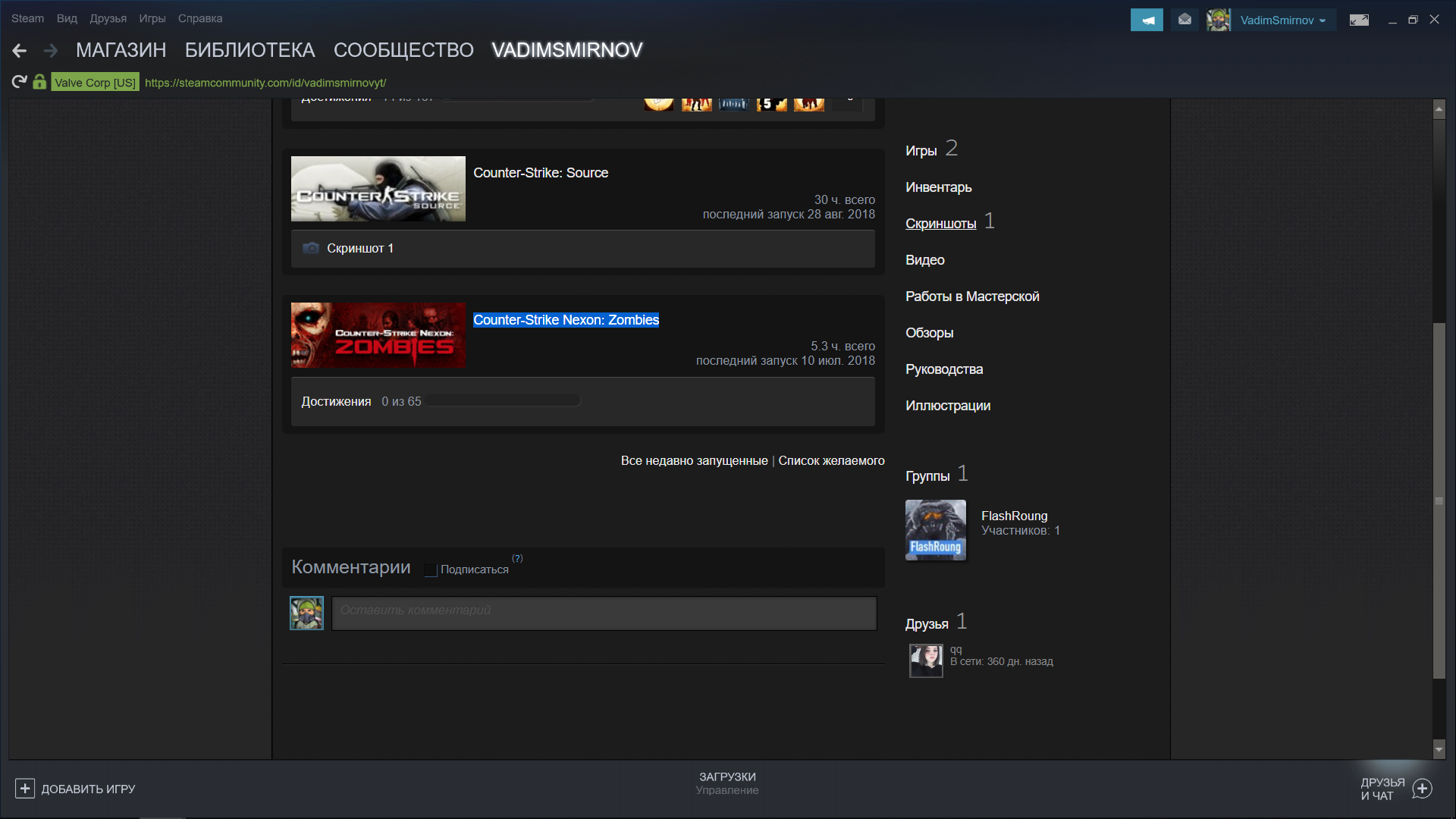Click the question mark help next to Подписаться

(x=517, y=558)
